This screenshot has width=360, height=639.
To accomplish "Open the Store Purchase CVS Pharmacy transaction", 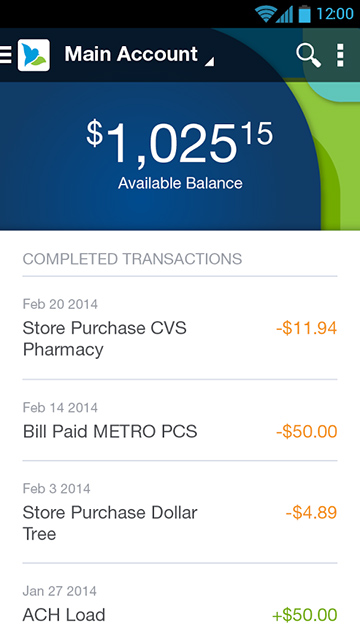I will click(180, 329).
